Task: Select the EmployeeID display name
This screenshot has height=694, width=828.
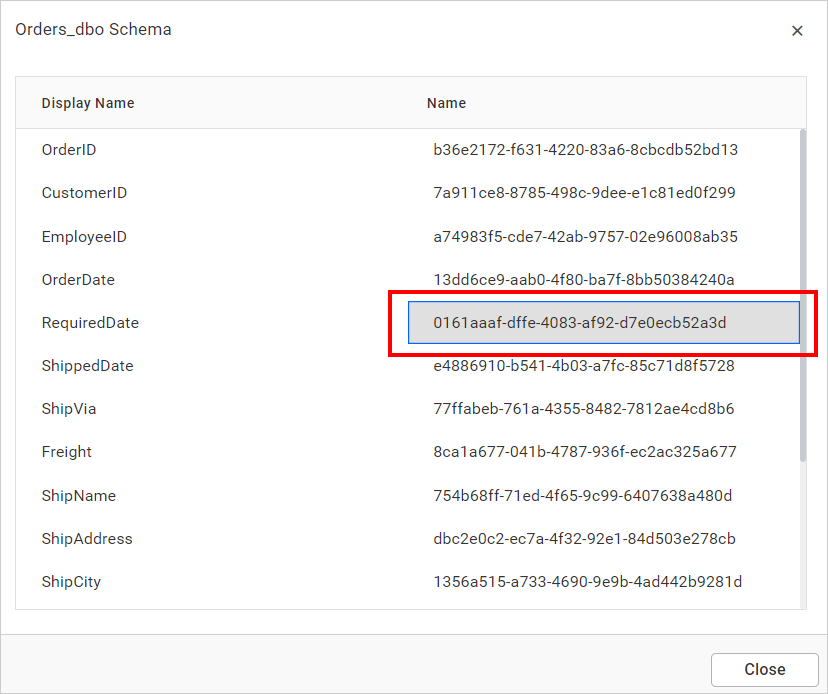Action: click(x=84, y=237)
